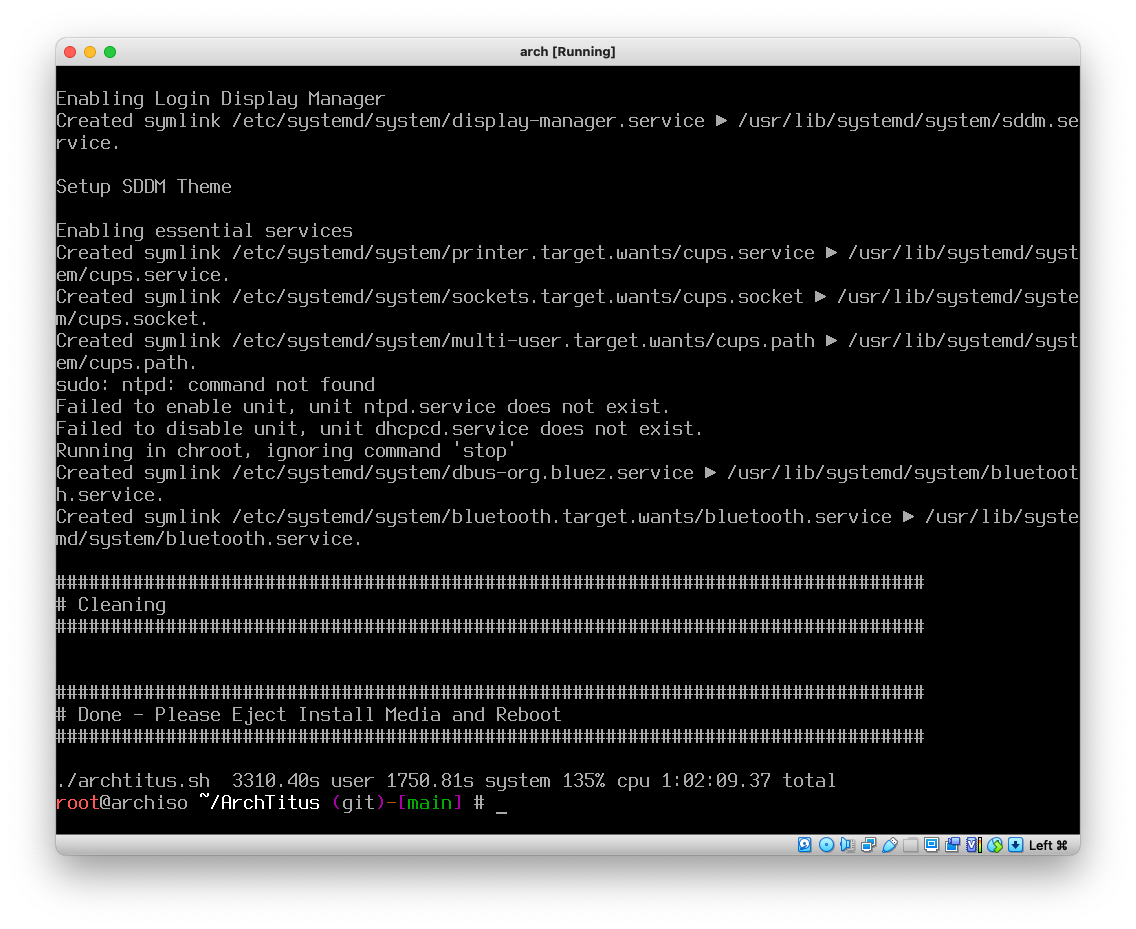Click the '(git)-[main]' branch indicator

(x=397, y=803)
